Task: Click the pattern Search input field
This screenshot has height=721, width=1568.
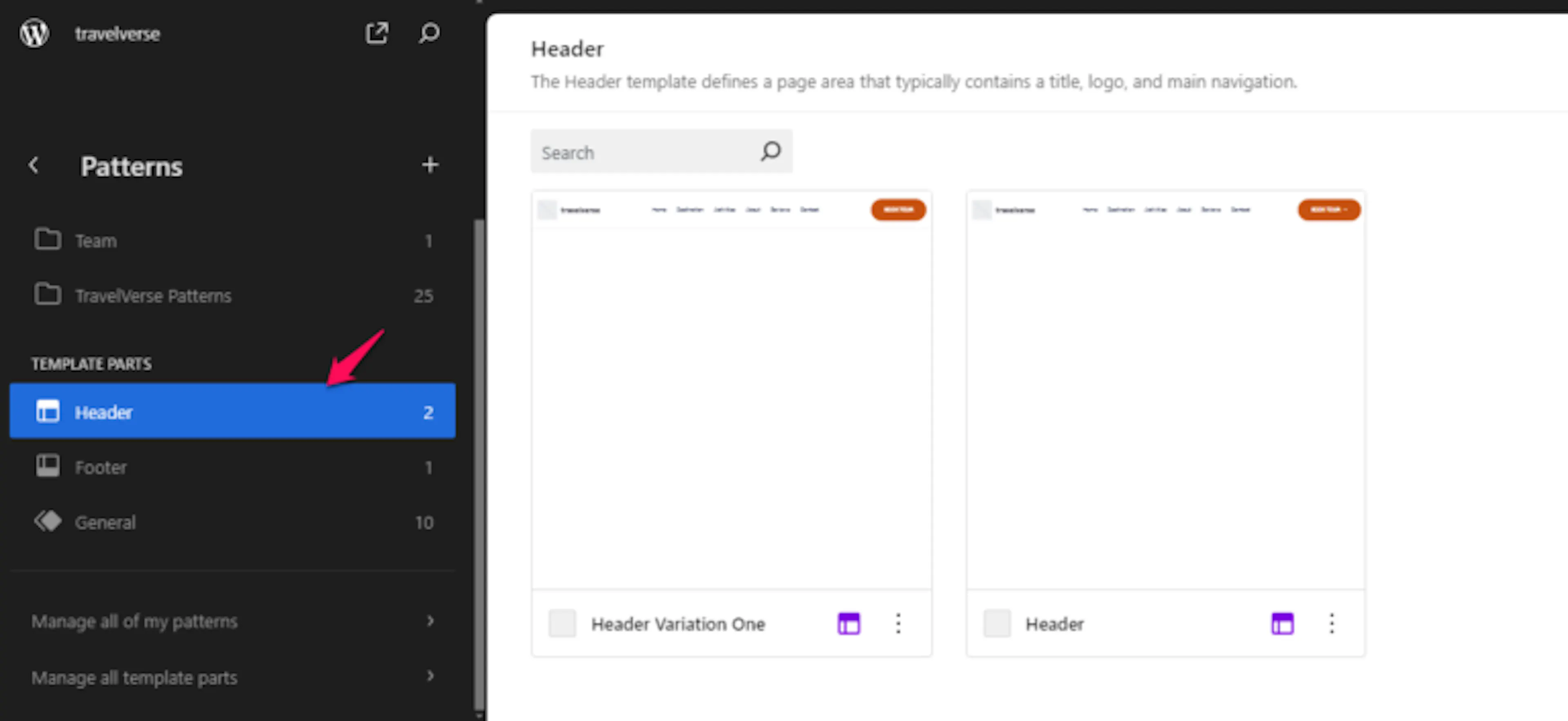Action: click(661, 152)
